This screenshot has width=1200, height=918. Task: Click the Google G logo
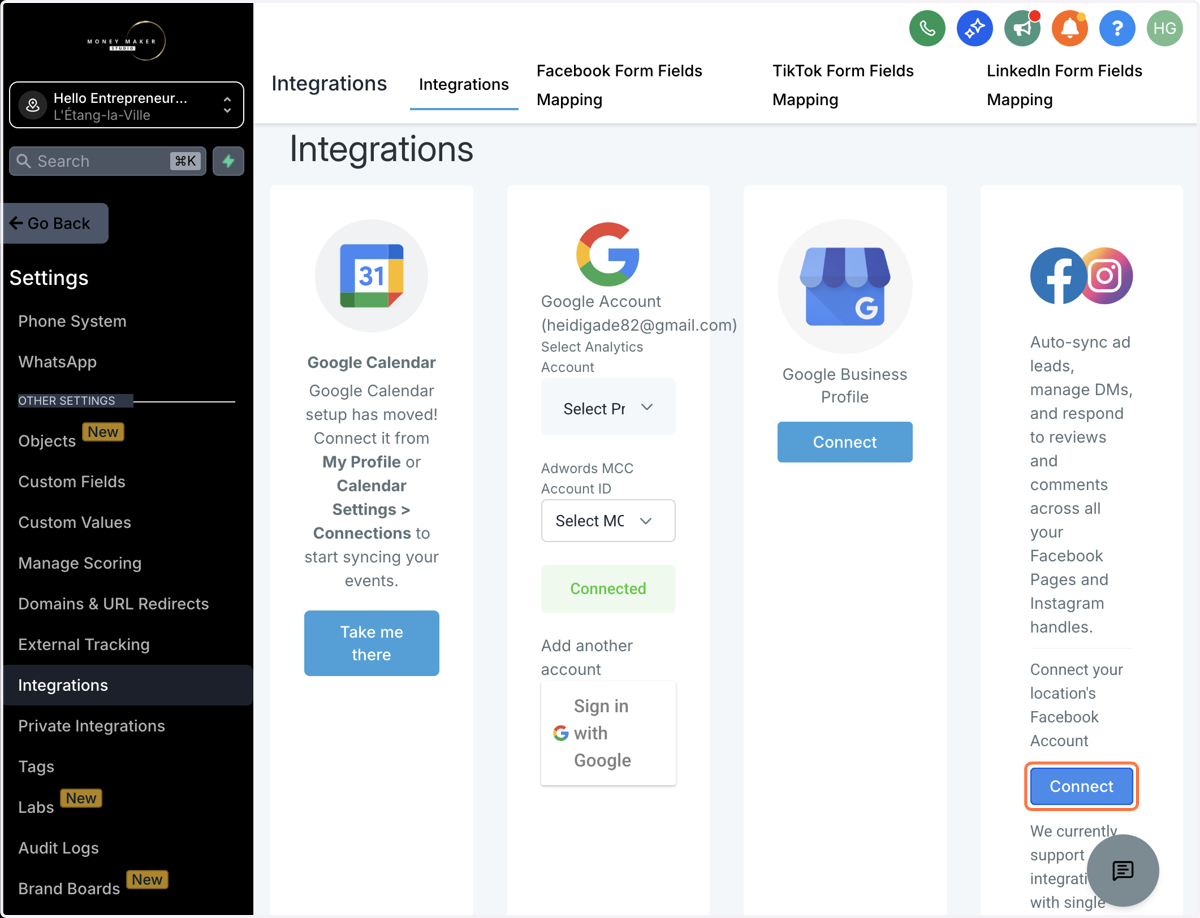point(608,254)
